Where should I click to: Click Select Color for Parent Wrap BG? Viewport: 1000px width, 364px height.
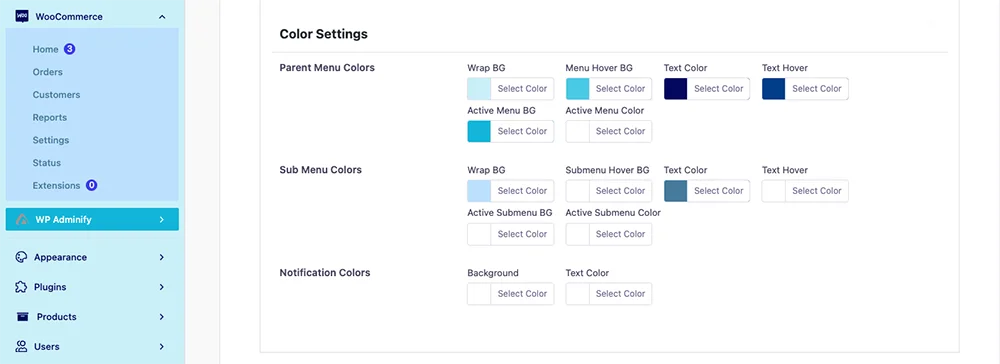(522, 89)
